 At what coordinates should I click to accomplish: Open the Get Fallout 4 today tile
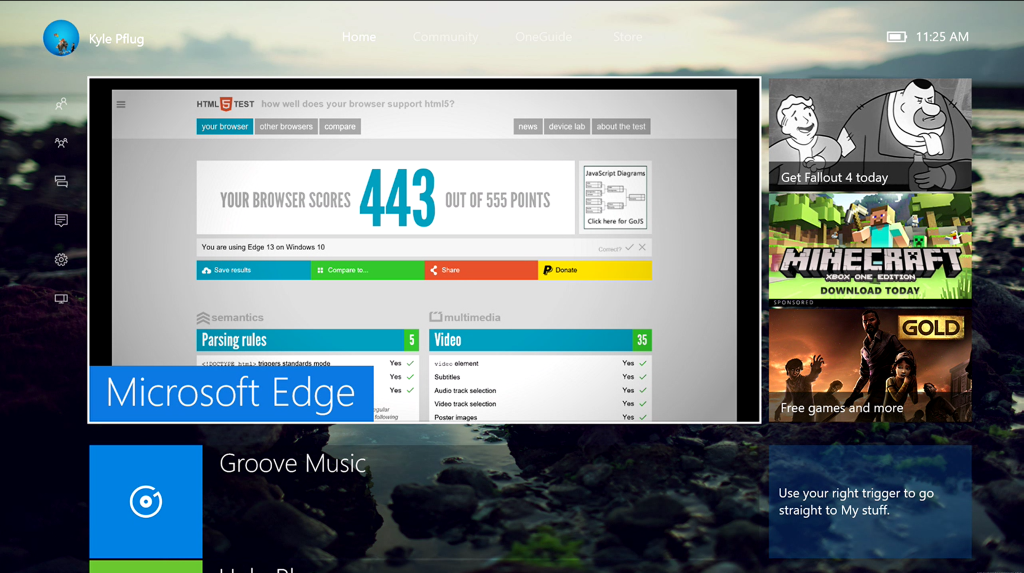(870, 135)
